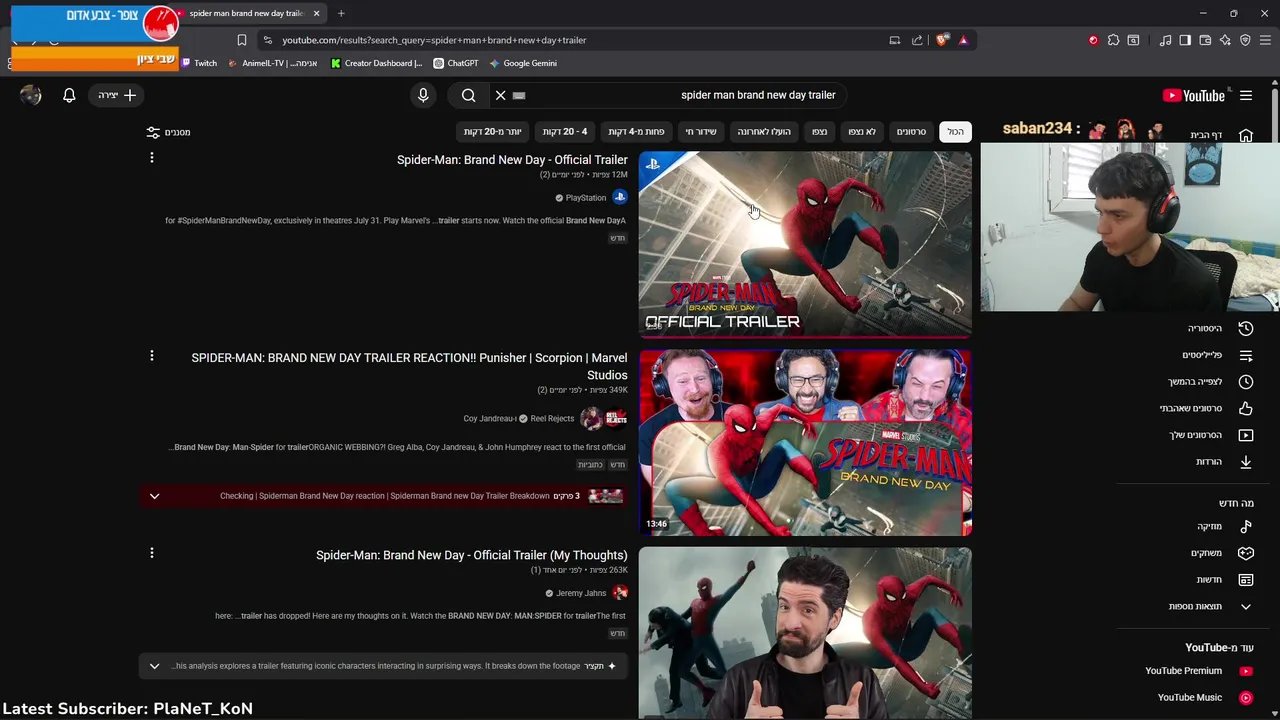Open the Create (יצירה) button
Viewport: 1280px width, 720px height.
pyautogui.click(x=117, y=95)
